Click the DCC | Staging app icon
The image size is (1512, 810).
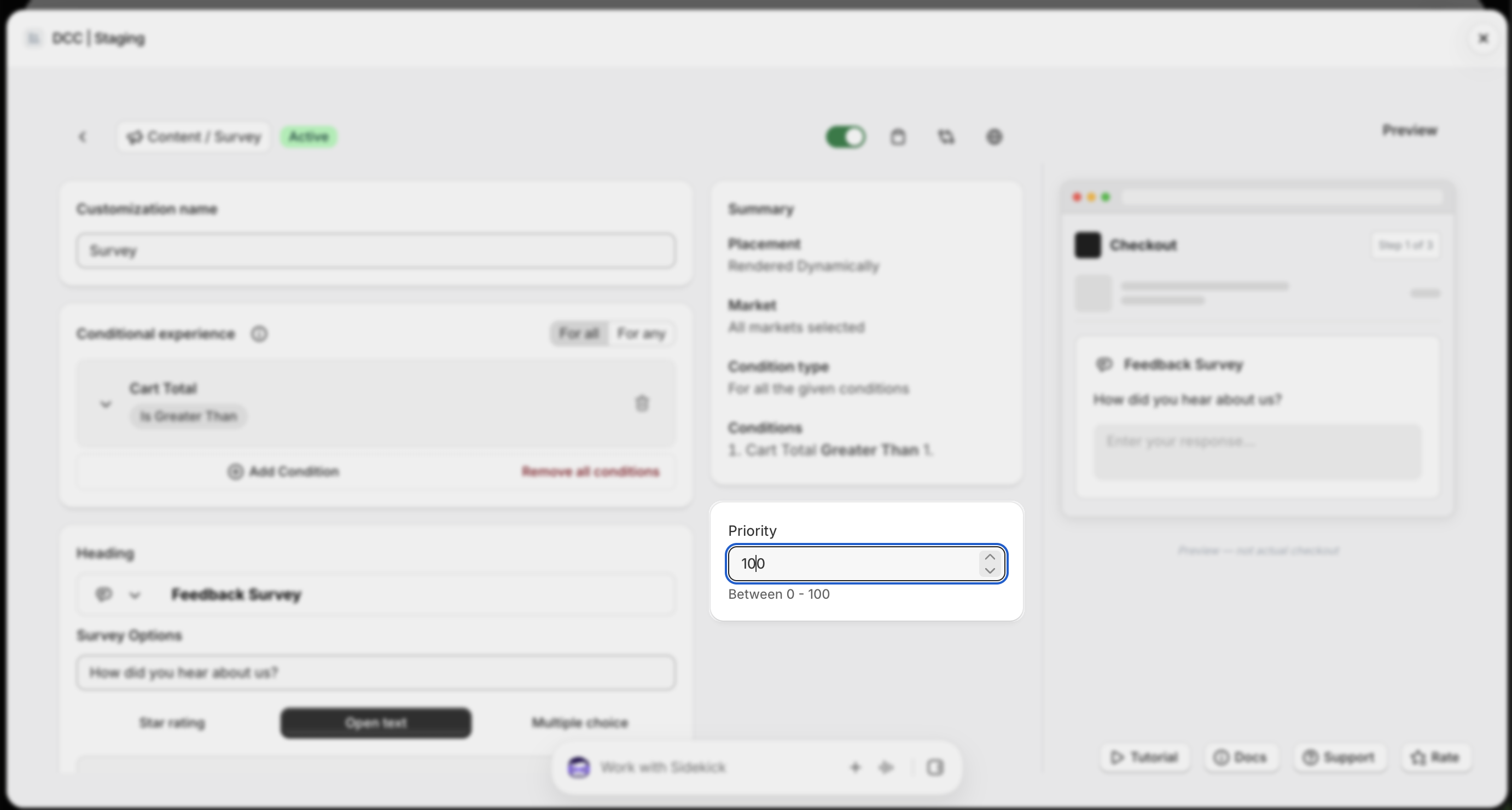point(34,39)
